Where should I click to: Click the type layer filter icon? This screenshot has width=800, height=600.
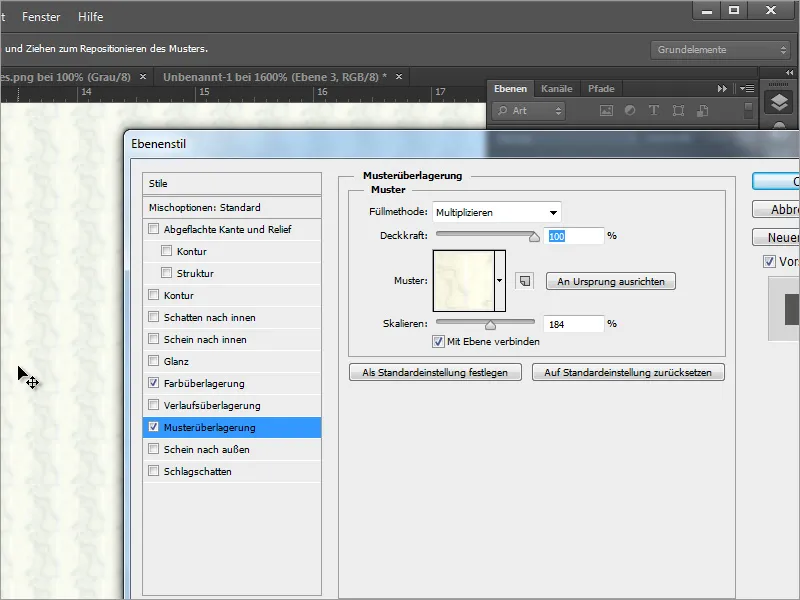point(654,111)
